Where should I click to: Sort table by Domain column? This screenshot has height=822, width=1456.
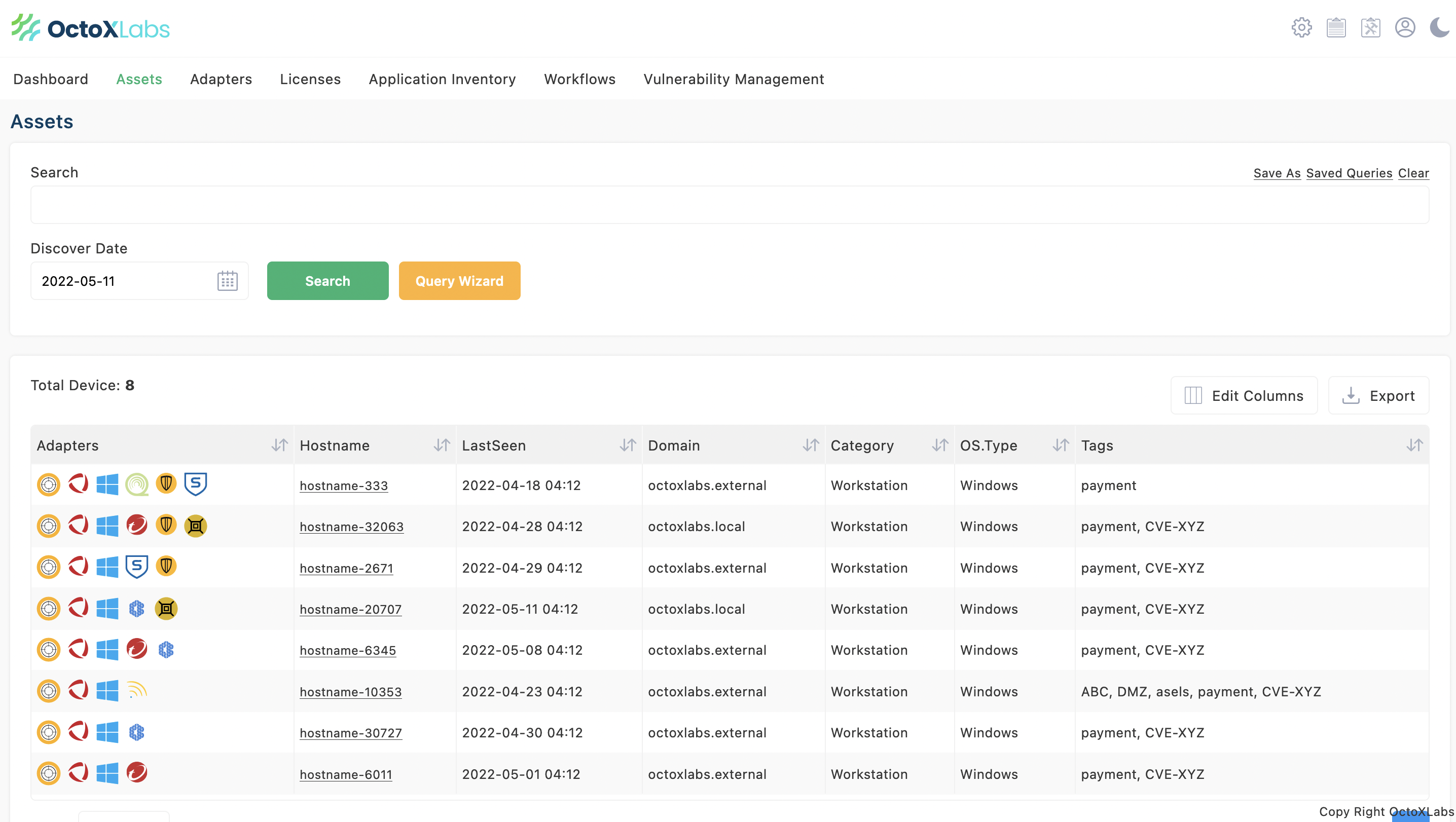point(811,445)
